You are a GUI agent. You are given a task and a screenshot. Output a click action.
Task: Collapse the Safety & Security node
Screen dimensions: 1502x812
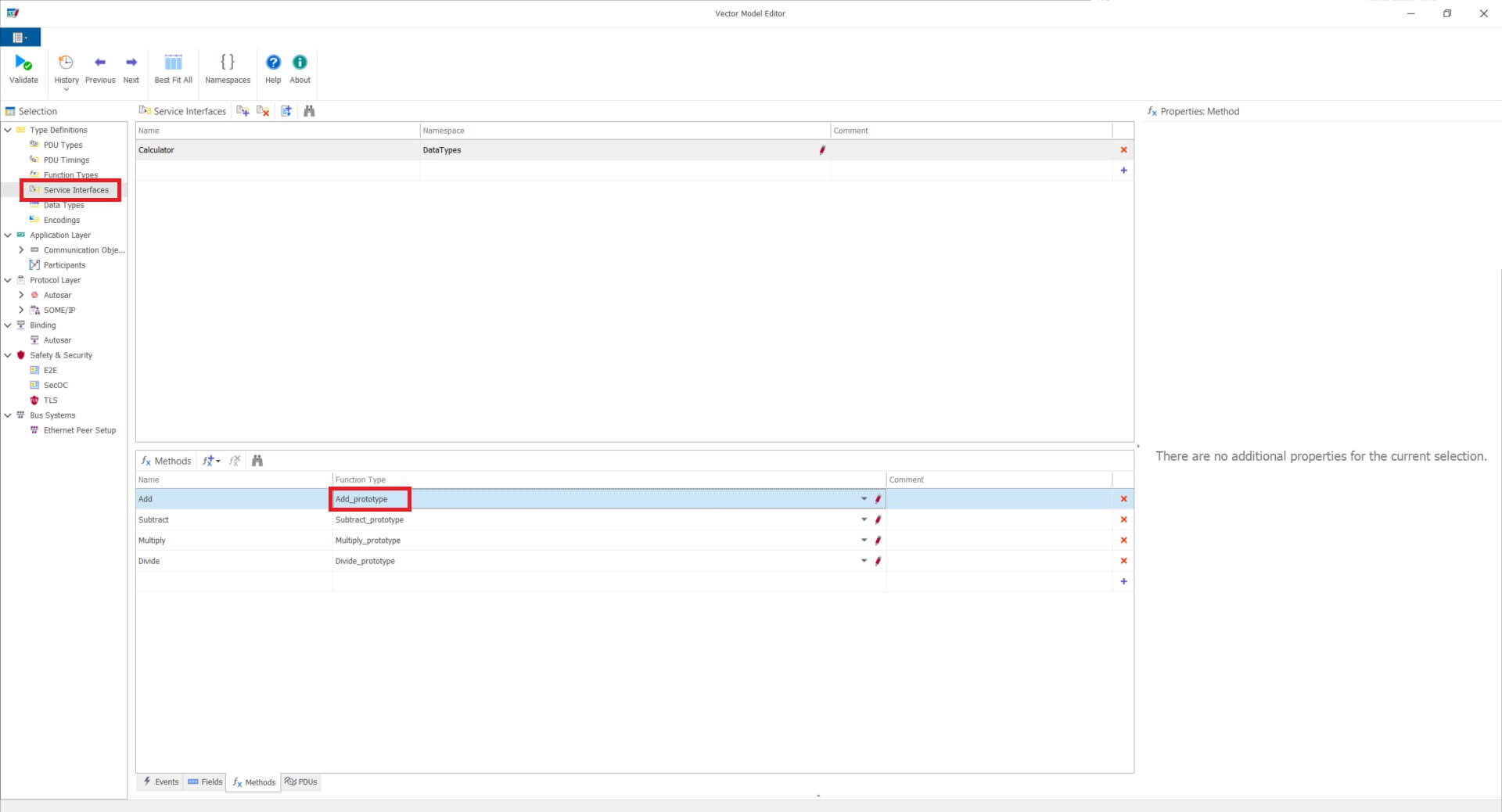(x=8, y=355)
